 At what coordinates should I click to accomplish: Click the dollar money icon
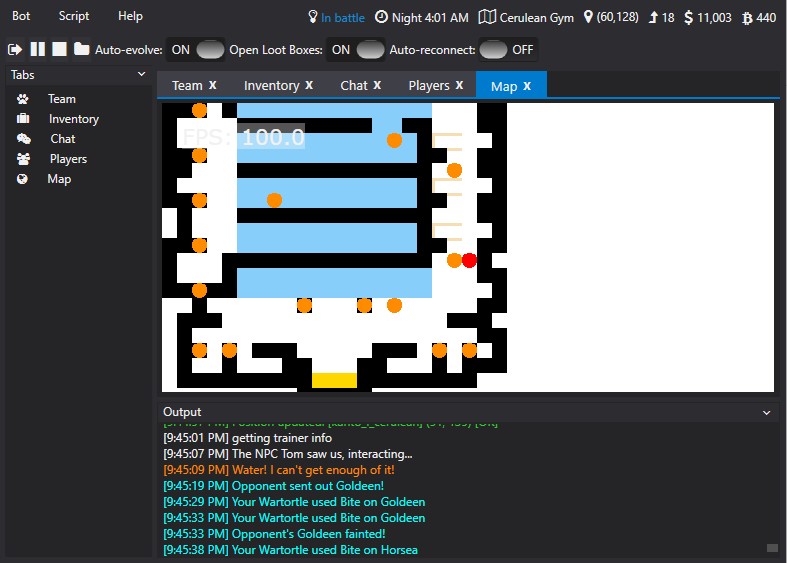[x=689, y=18]
